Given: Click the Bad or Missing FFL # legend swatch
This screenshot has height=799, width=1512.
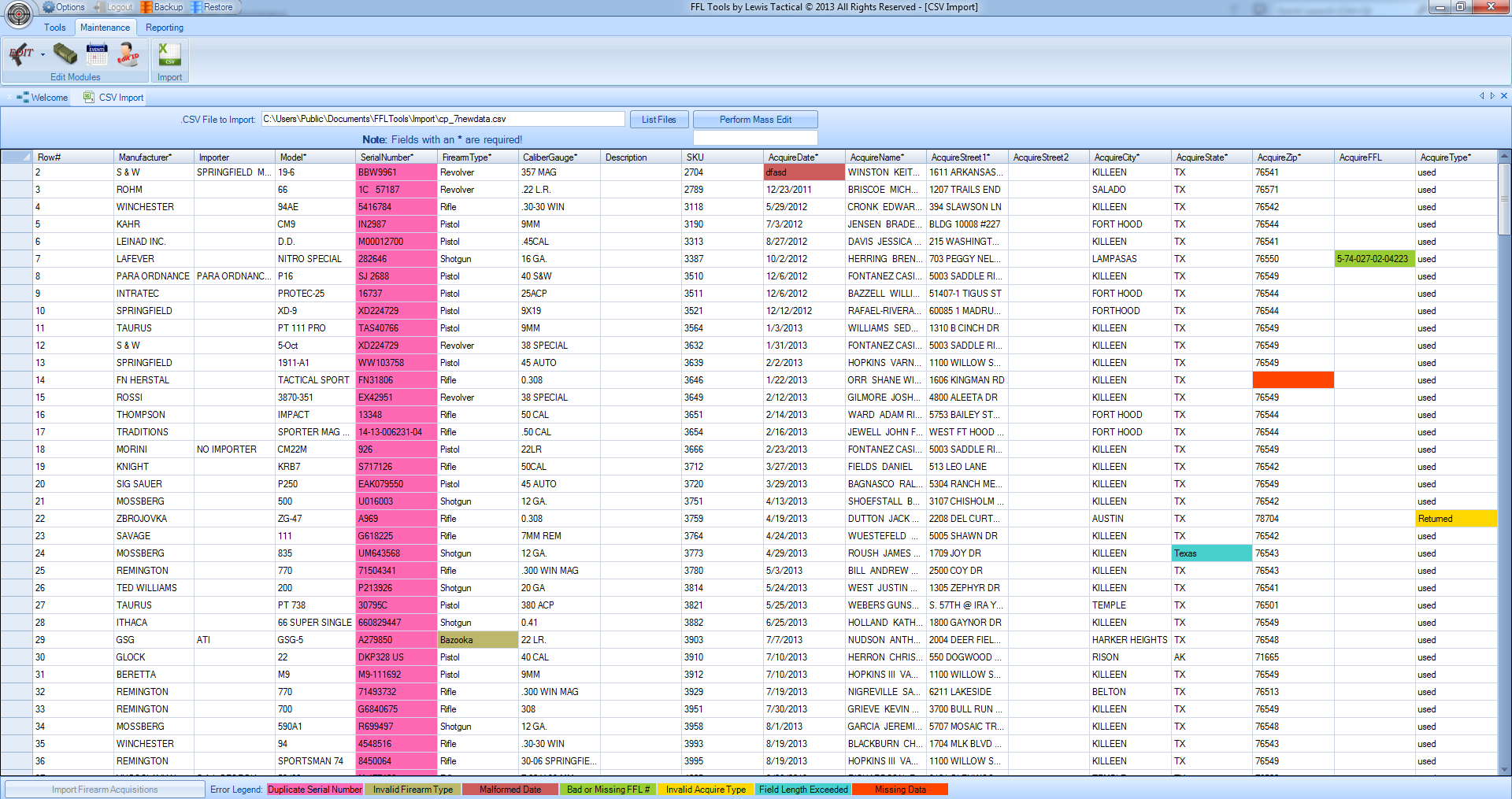Looking at the screenshot, I should coord(608,790).
